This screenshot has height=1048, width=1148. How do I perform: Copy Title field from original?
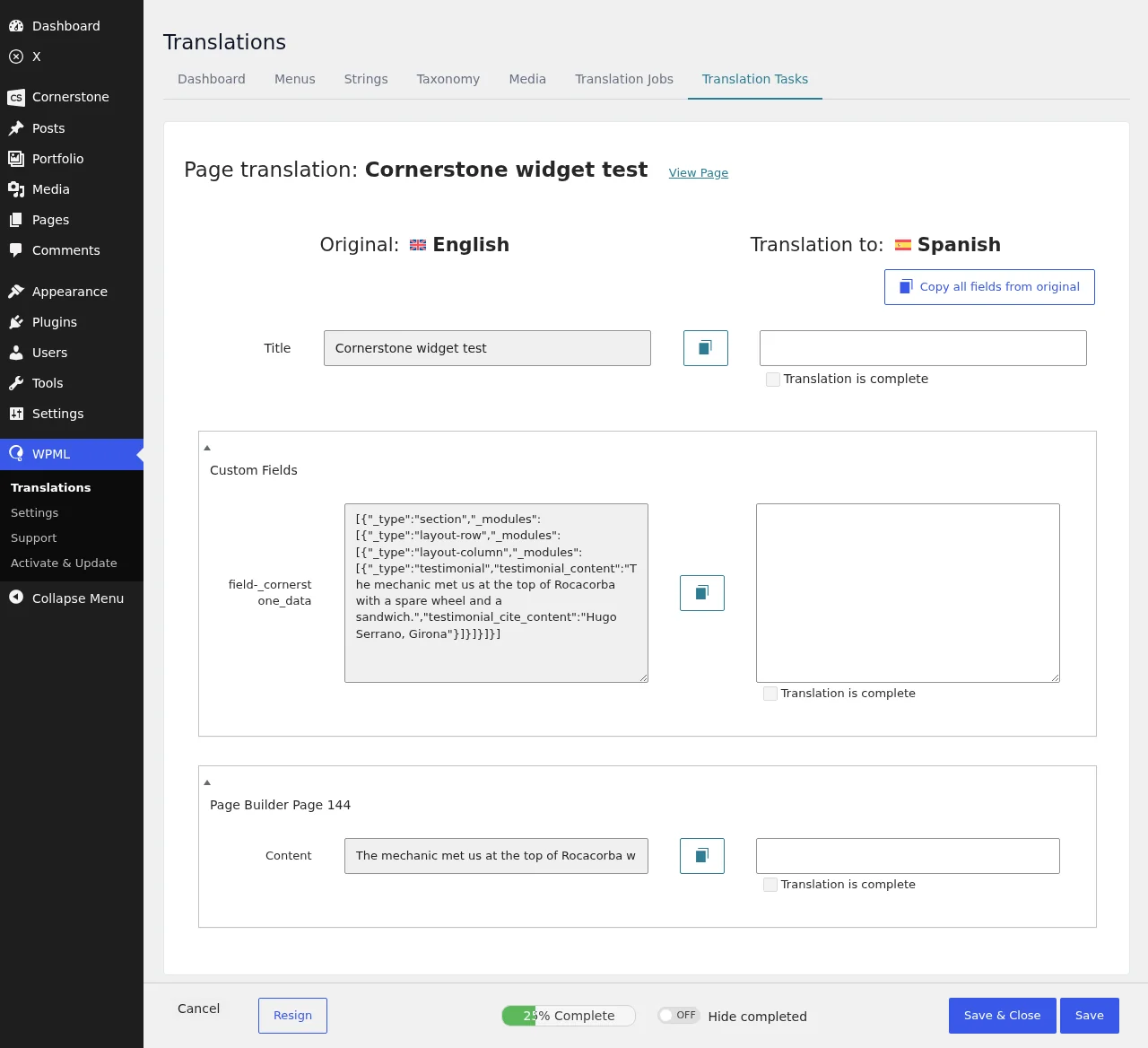706,348
